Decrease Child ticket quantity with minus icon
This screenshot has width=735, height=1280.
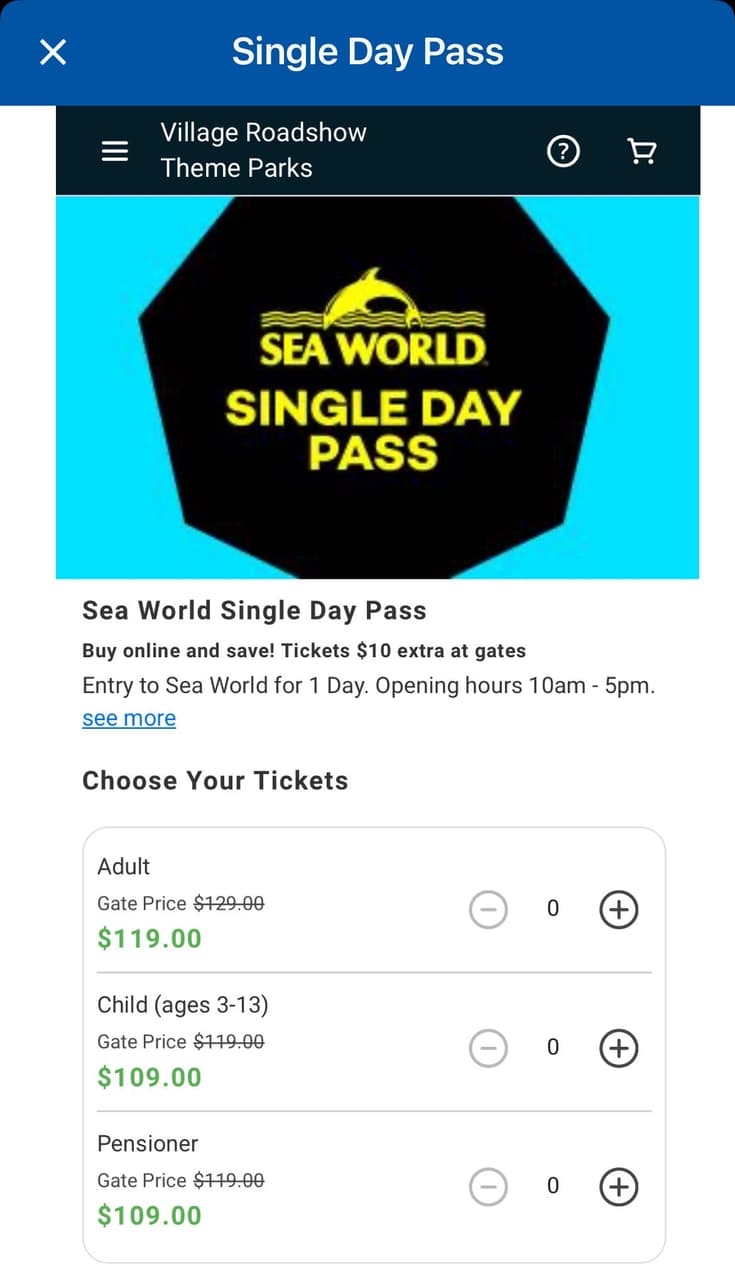(x=488, y=1048)
